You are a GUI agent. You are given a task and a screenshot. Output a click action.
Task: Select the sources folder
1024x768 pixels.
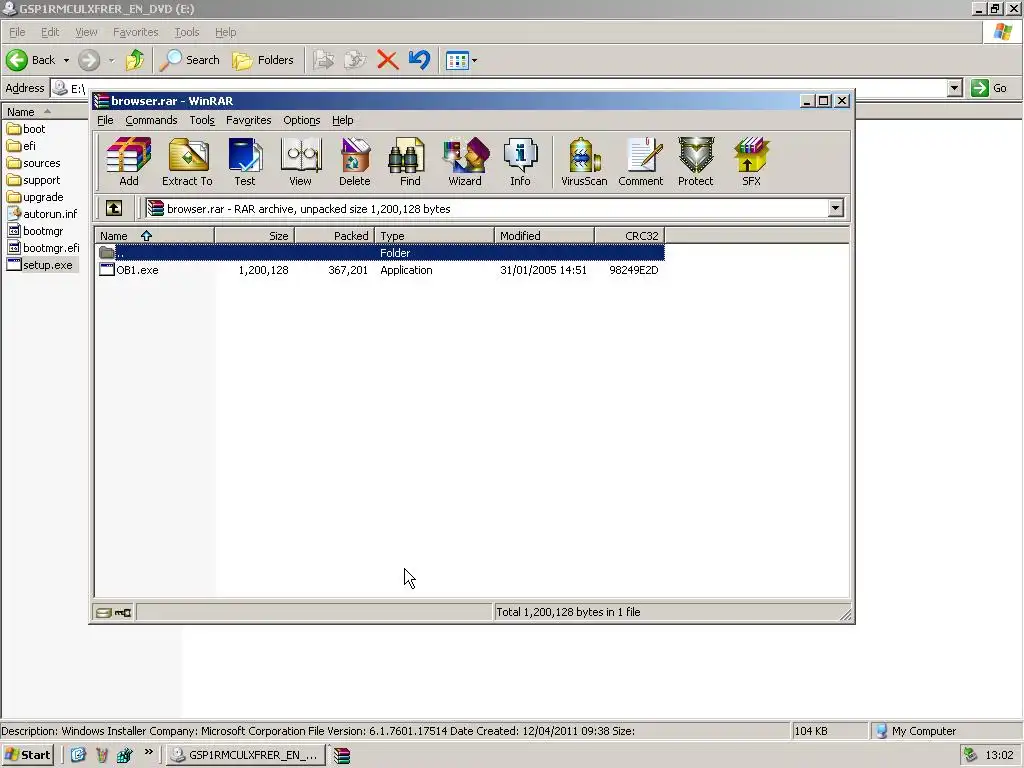pyautogui.click(x=34, y=163)
